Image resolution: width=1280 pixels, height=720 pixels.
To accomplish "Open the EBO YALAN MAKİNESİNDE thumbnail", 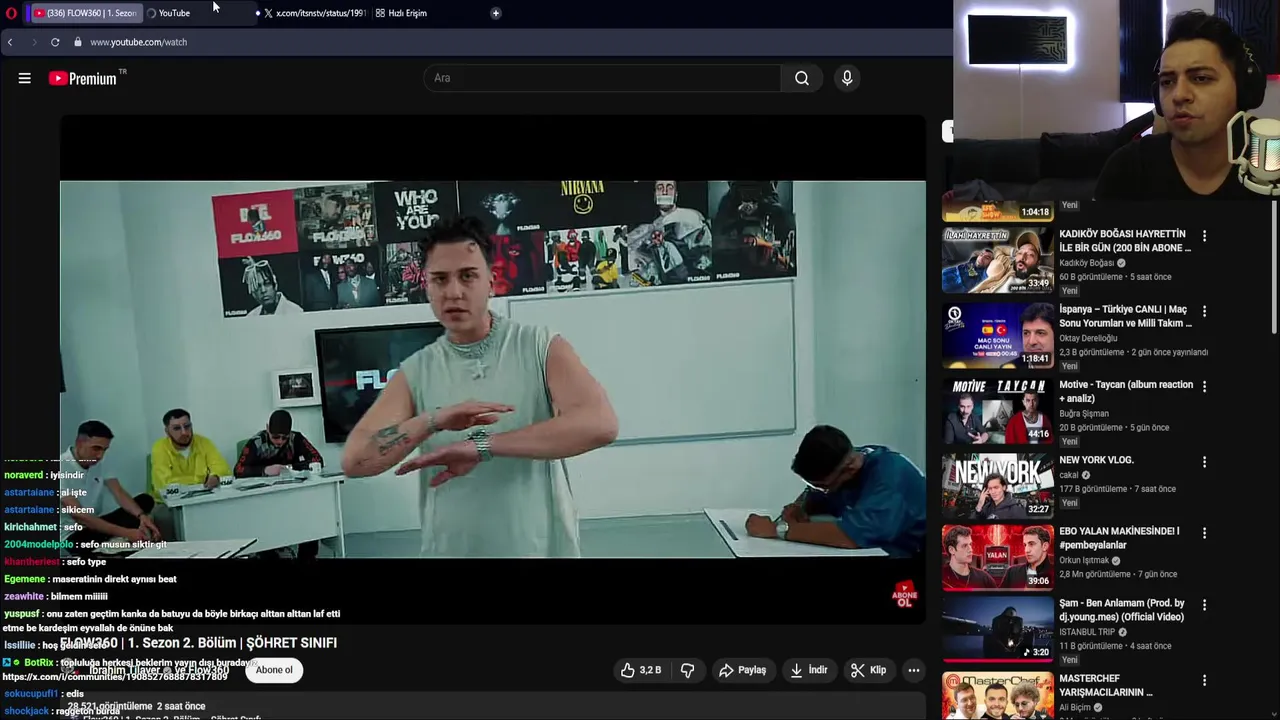I will (x=998, y=557).
